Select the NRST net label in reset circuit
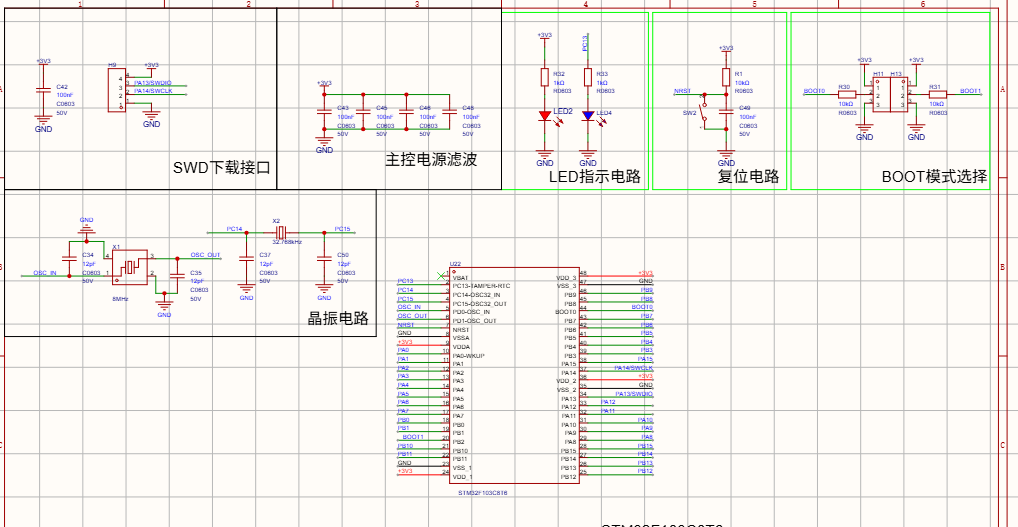 click(682, 92)
